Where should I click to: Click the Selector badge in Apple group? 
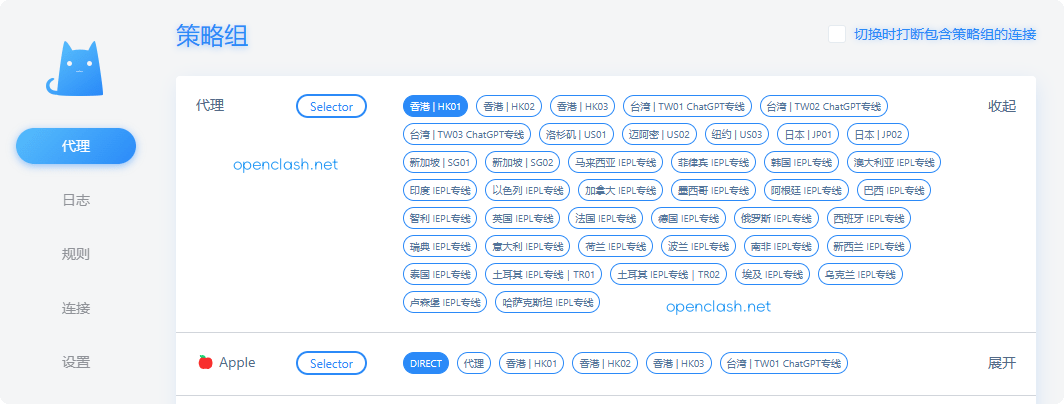[x=331, y=363]
